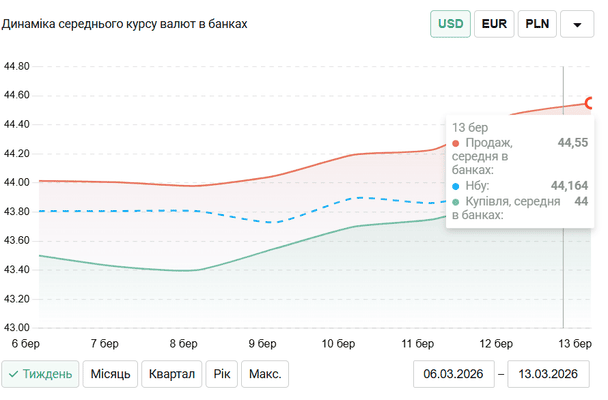Open the end date field 13.03.2026

pos(549,374)
